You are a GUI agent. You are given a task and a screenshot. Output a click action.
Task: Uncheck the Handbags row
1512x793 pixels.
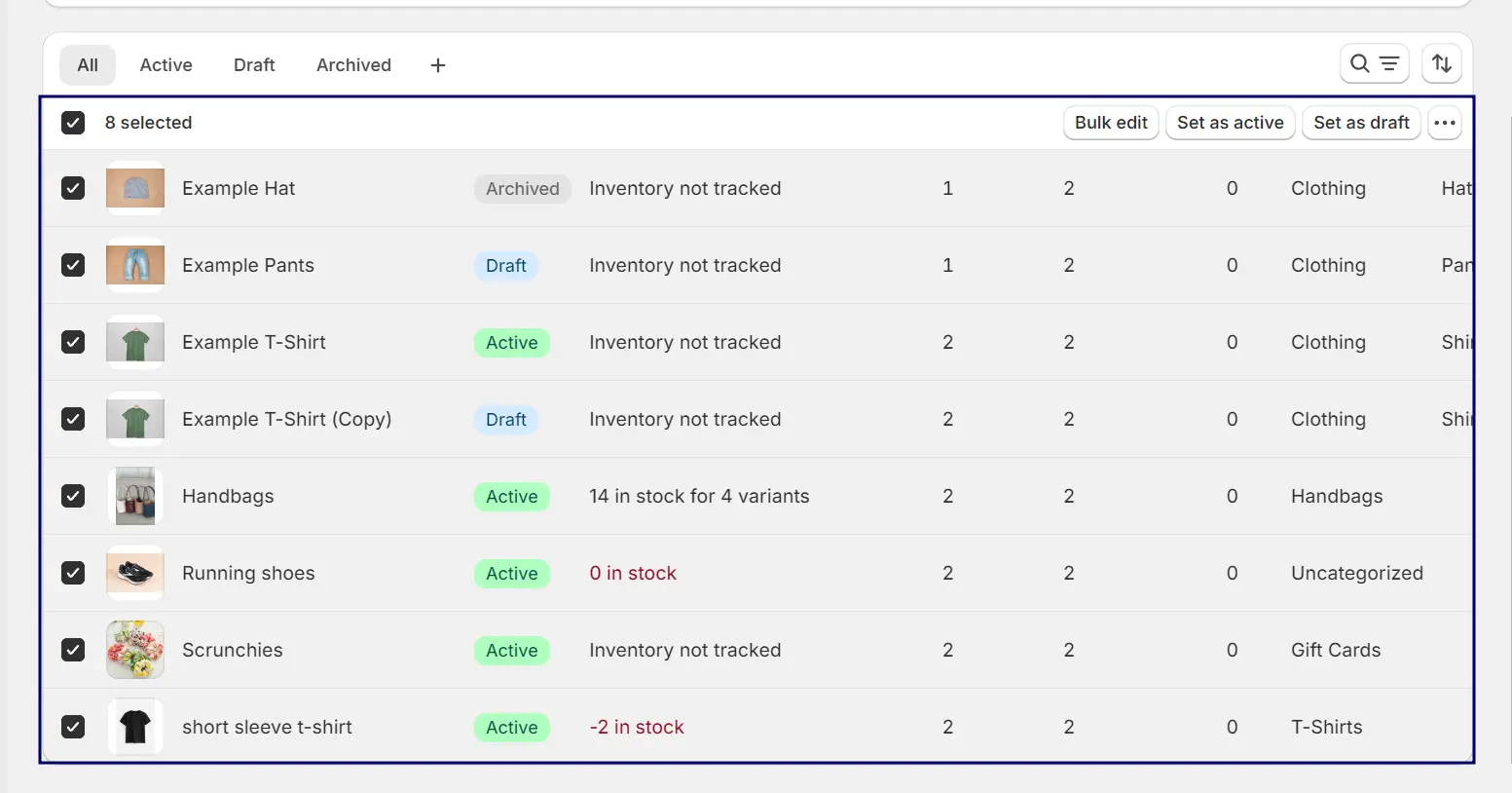[73, 496]
